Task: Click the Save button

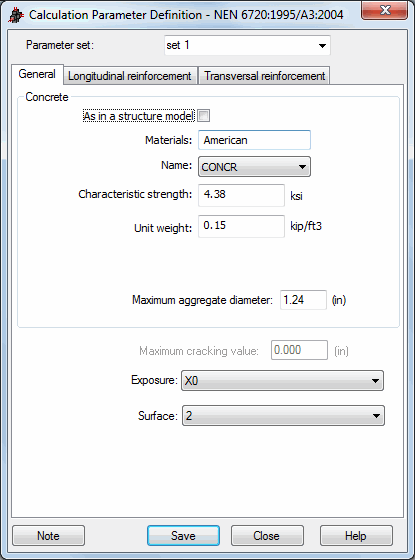Action: click(x=183, y=536)
